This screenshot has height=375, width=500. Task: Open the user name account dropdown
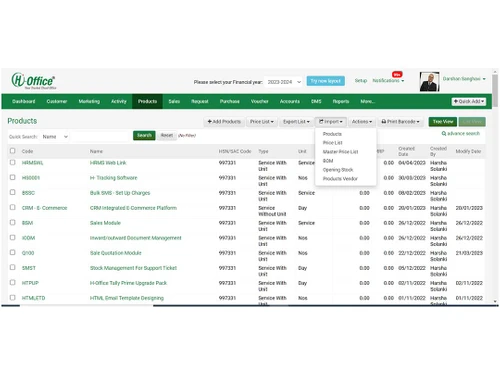click(x=464, y=79)
